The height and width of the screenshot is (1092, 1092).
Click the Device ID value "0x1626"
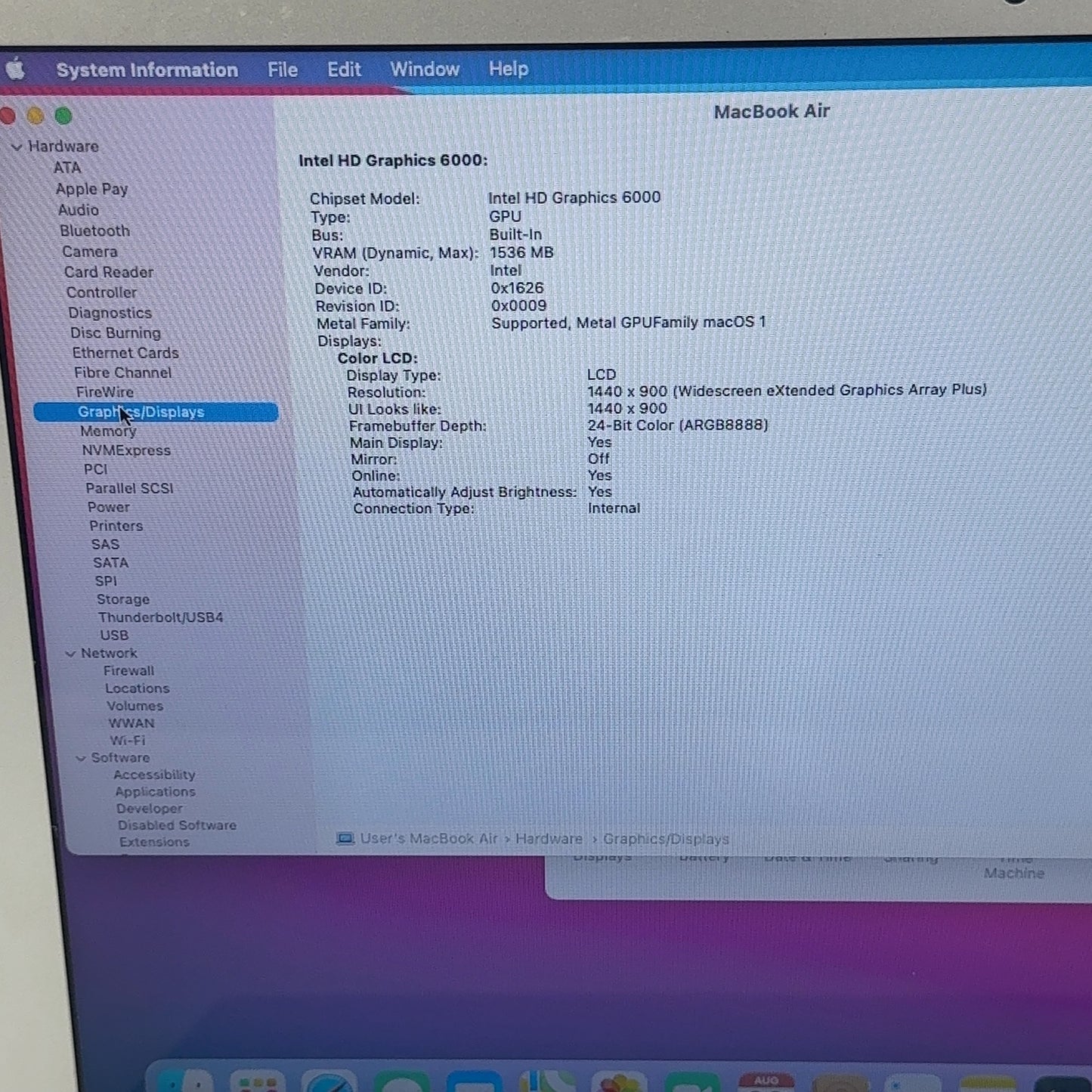point(518,288)
